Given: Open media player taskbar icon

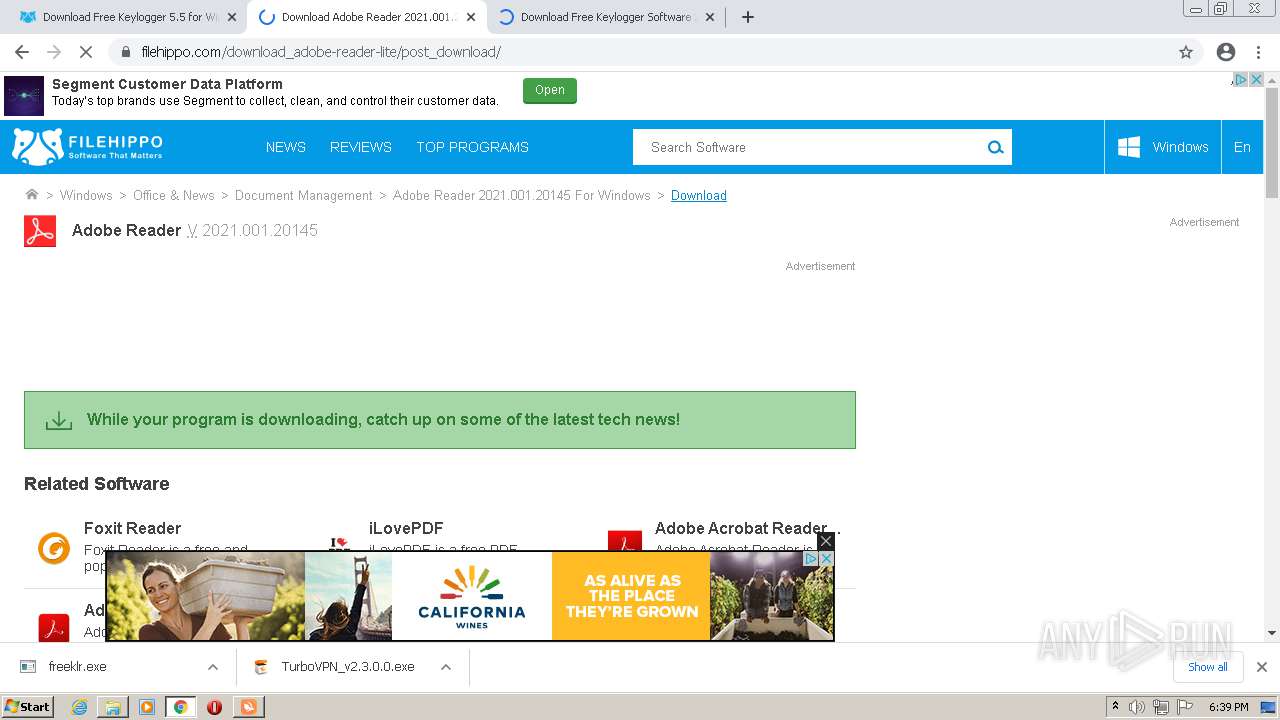Looking at the screenshot, I should [147, 707].
